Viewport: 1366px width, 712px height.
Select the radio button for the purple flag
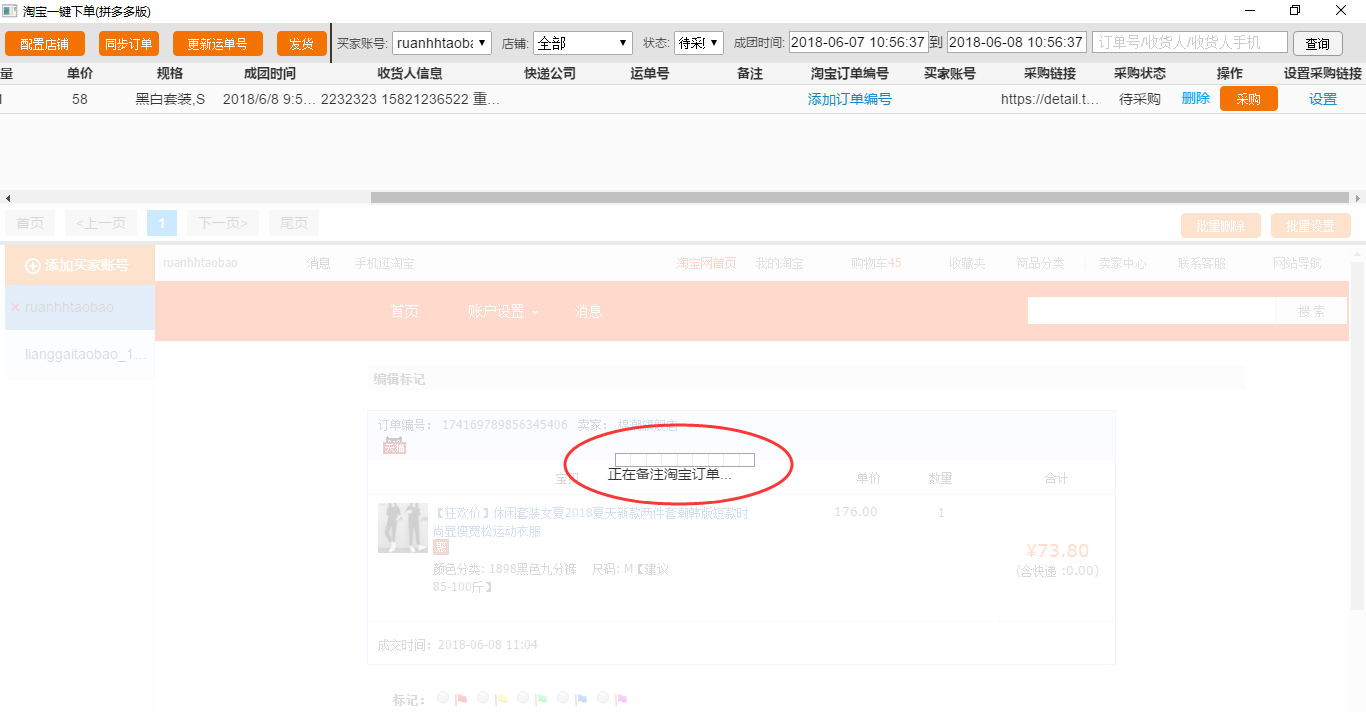coord(603,698)
